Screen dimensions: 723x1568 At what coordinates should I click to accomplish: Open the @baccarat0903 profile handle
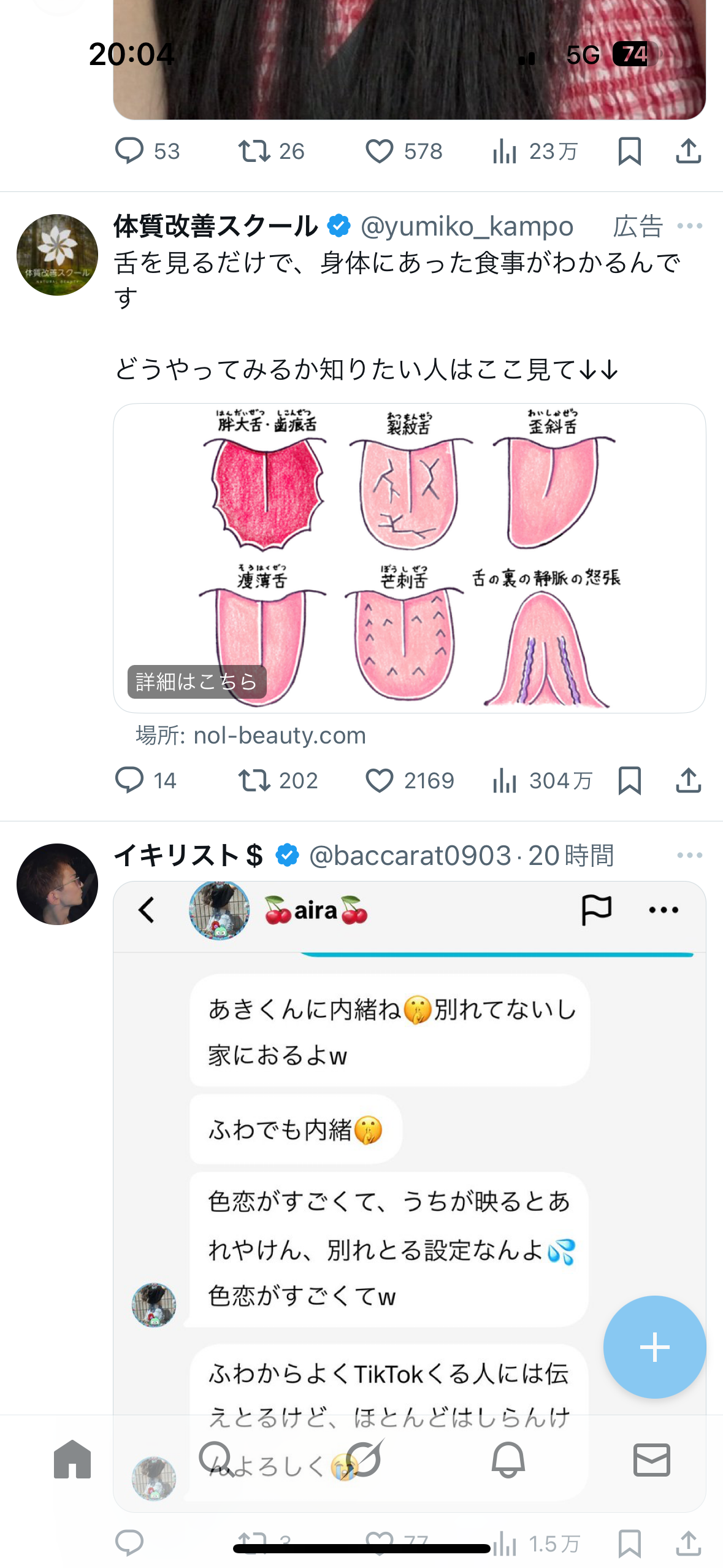410,855
